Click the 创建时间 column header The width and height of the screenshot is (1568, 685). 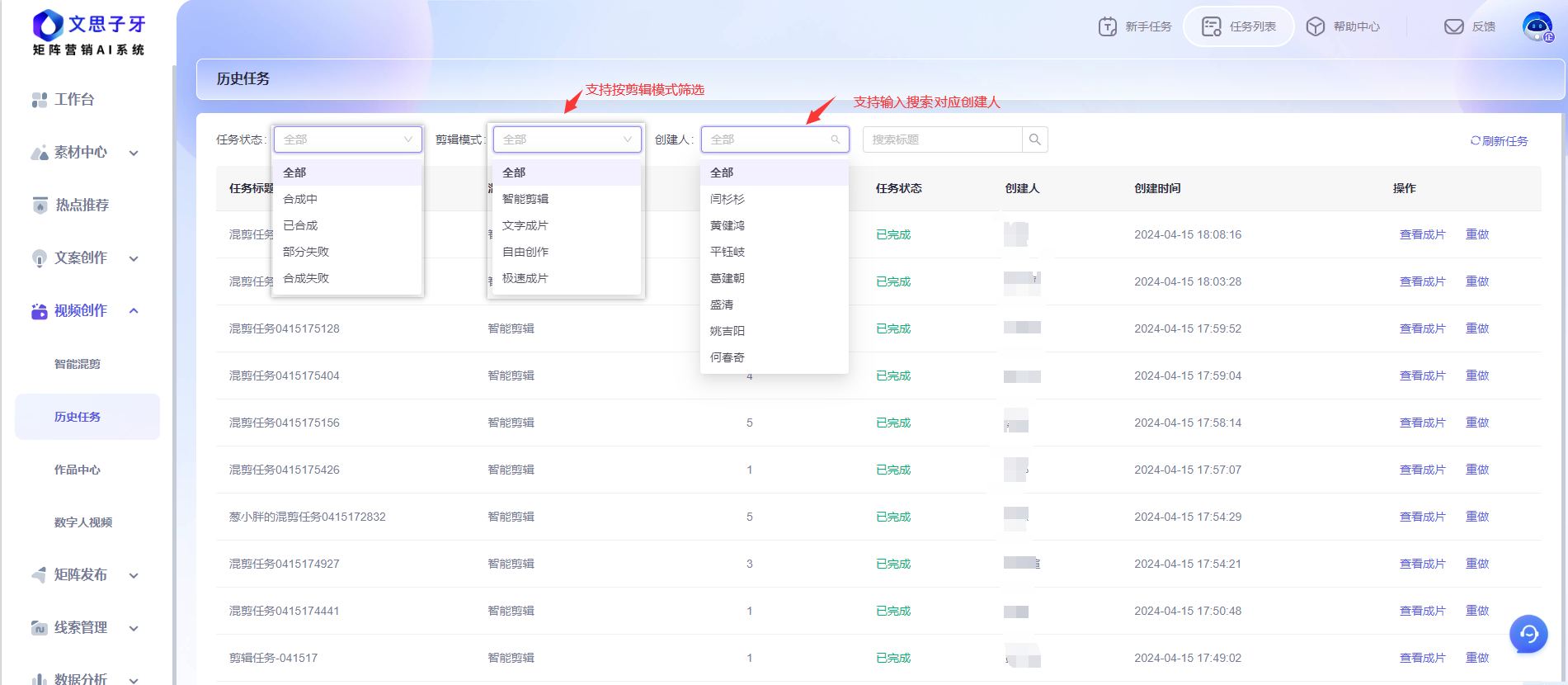(x=1157, y=188)
